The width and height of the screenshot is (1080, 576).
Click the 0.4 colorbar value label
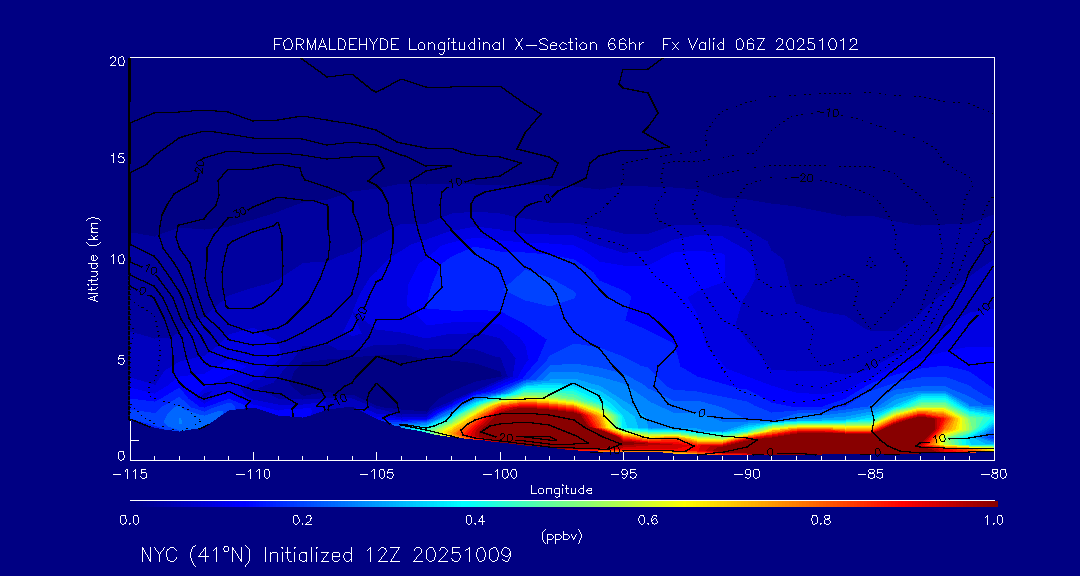pyautogui.click(x=475, y=520)
